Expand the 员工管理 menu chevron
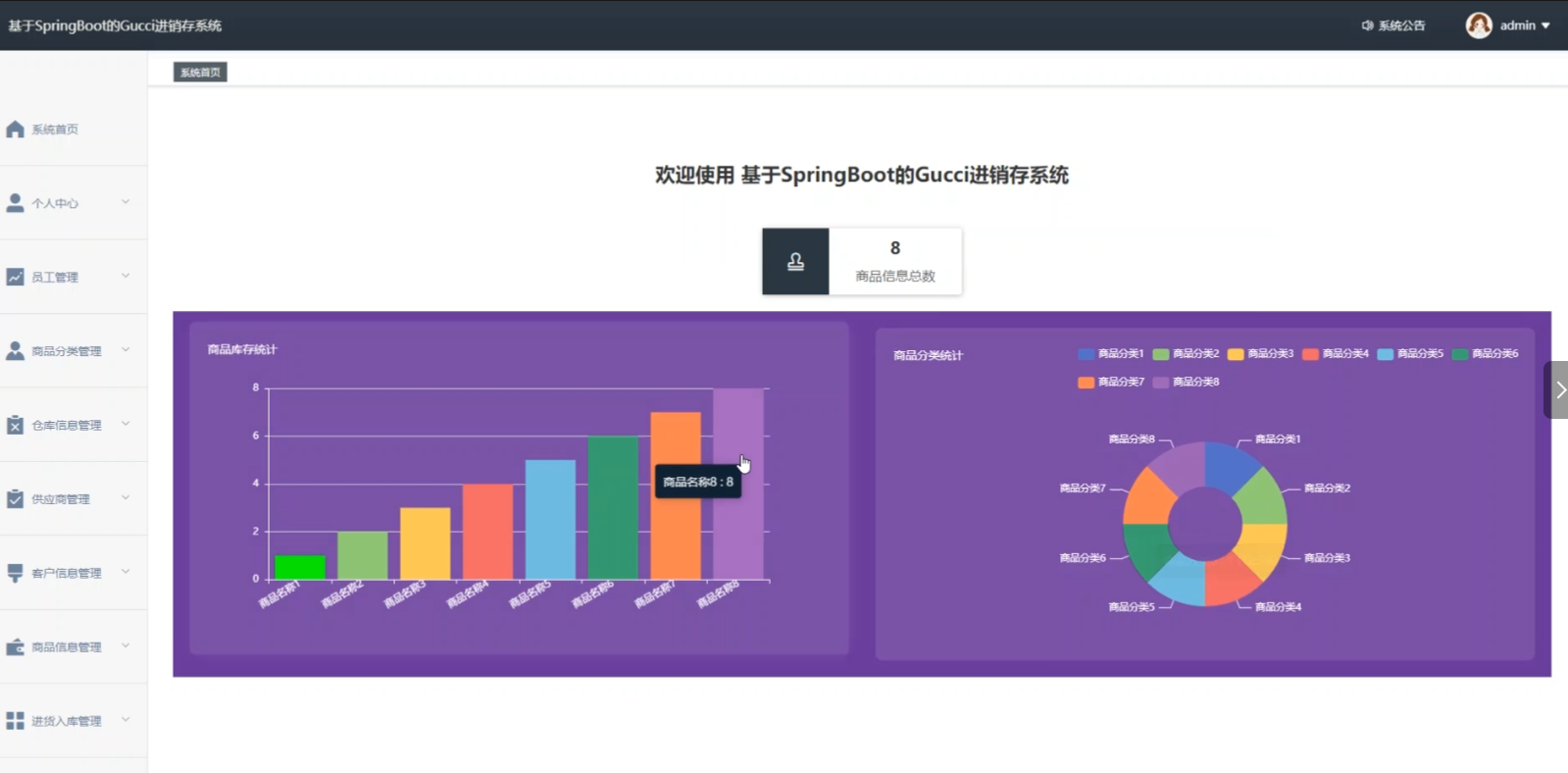 click(126, 276)
